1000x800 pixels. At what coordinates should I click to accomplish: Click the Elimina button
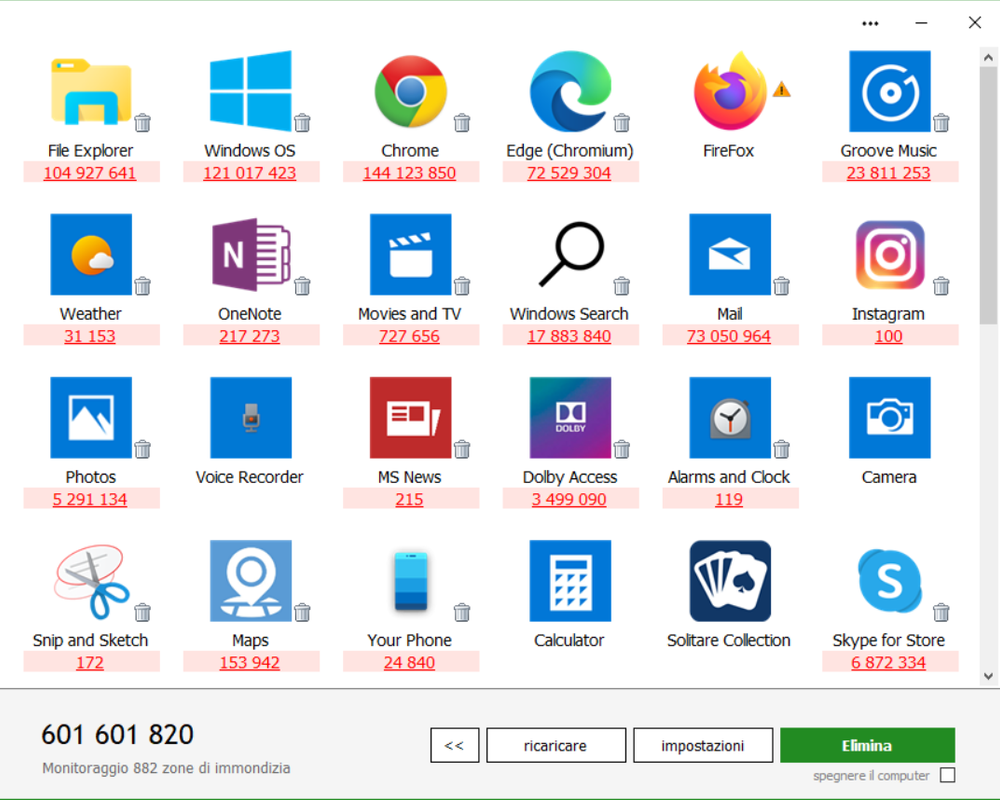pyautogui.click(x=867, y=745)
